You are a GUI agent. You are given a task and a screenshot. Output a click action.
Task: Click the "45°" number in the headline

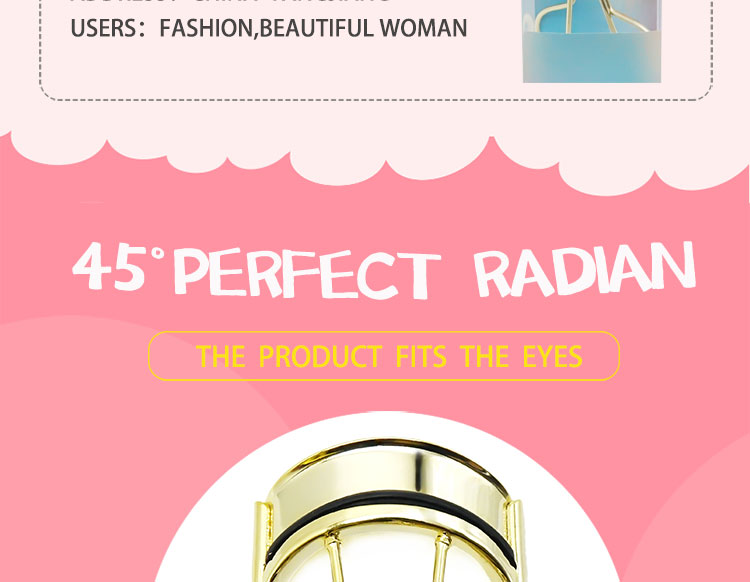coord(118,266)
